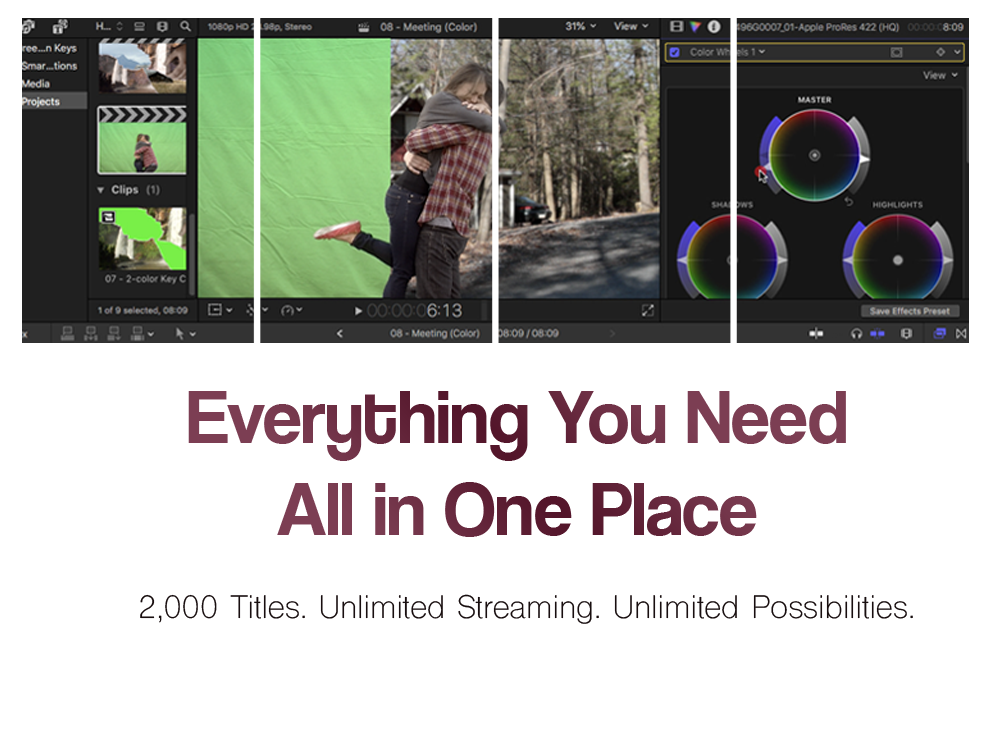Reset the Master color wheel
Viewport: 990px width, 750px height.
pyautogui.click(x=849, y=203)
